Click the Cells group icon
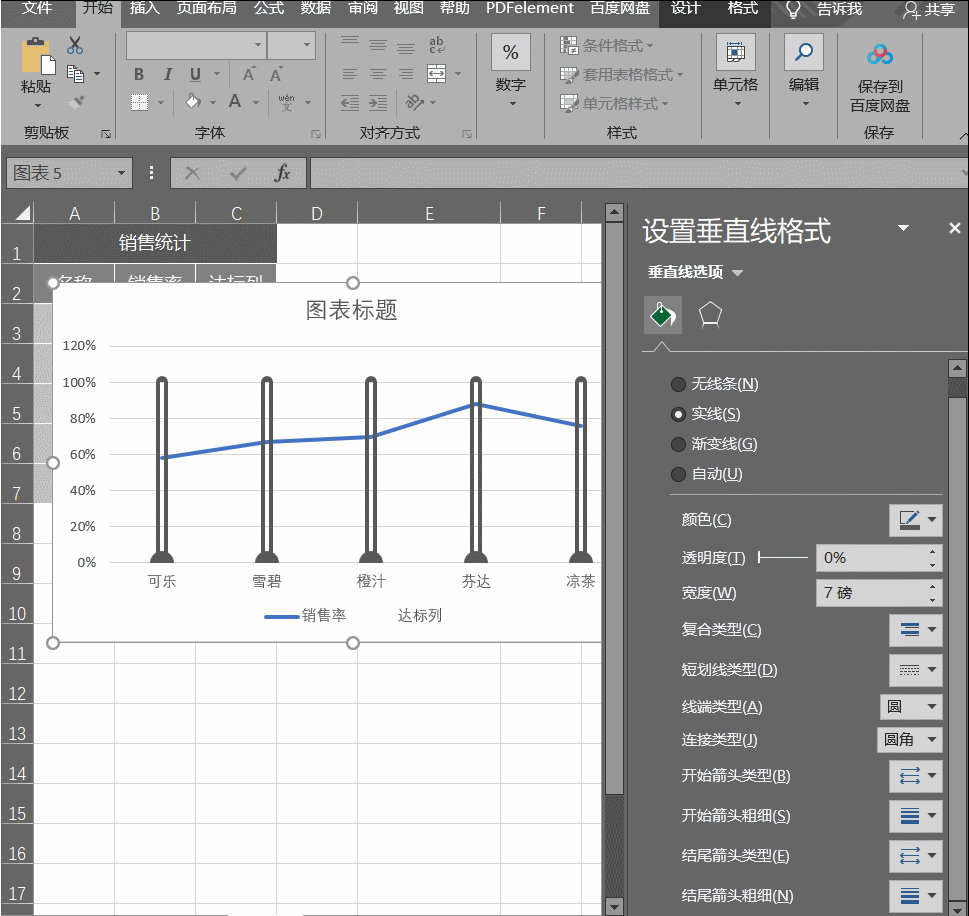Viewport: 969px width, 916px height. pyautogui.click(x=735, y=53)
